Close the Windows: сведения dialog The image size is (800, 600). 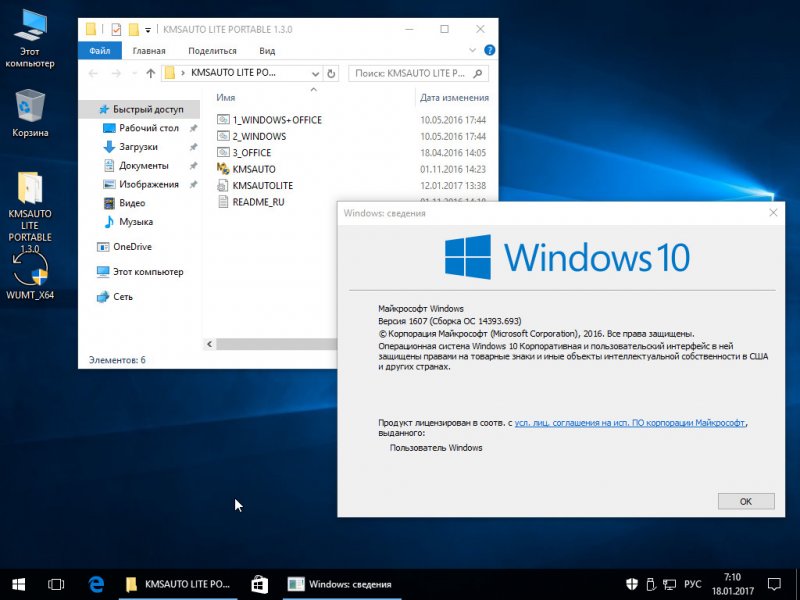tap(773, 213)
